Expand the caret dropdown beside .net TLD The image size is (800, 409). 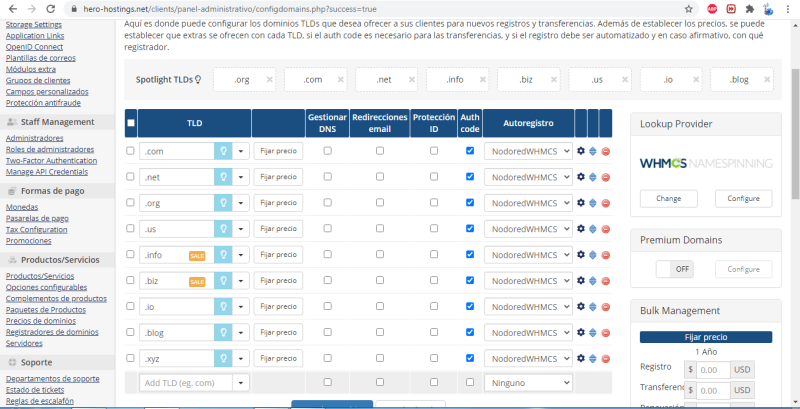point(241,177)
